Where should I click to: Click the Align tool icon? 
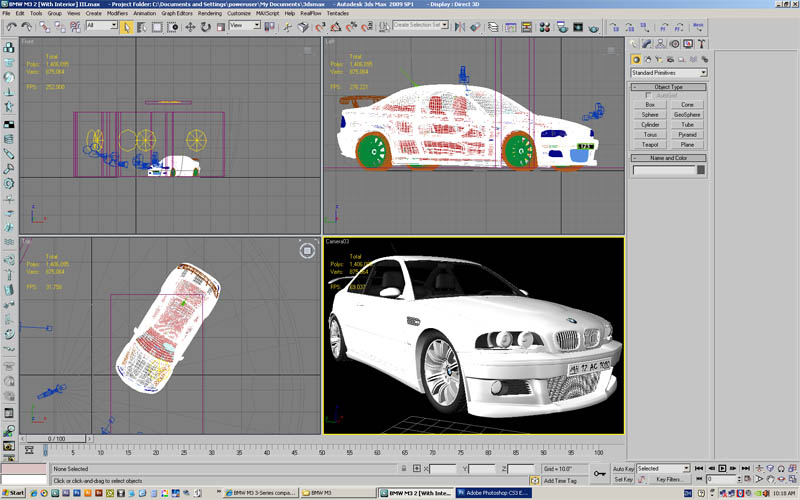(475, 27)
